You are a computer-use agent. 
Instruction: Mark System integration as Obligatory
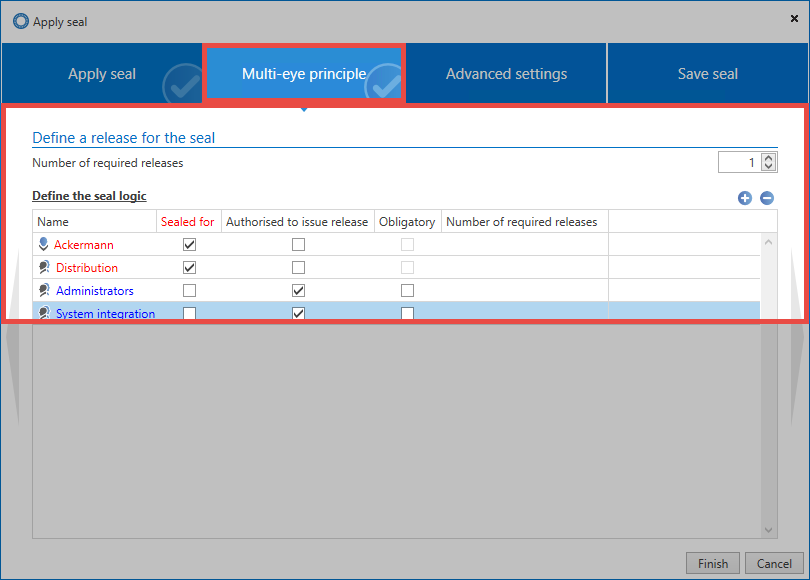coord(407,313)
